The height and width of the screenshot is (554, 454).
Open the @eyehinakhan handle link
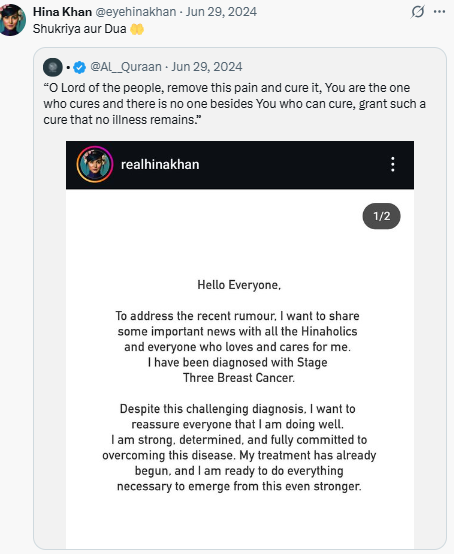click(136, 12)
